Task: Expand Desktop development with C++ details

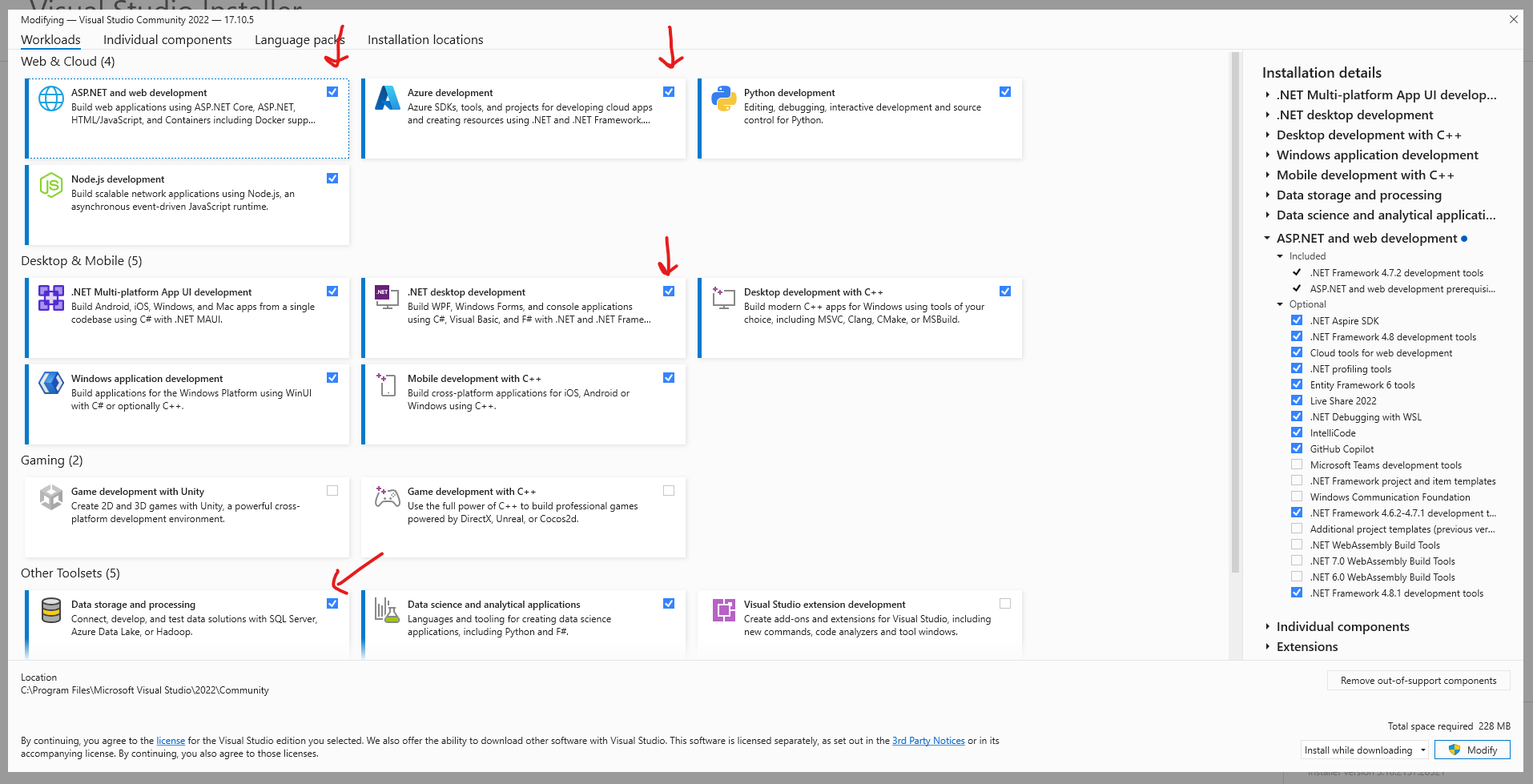Action: click(1268, 135)
